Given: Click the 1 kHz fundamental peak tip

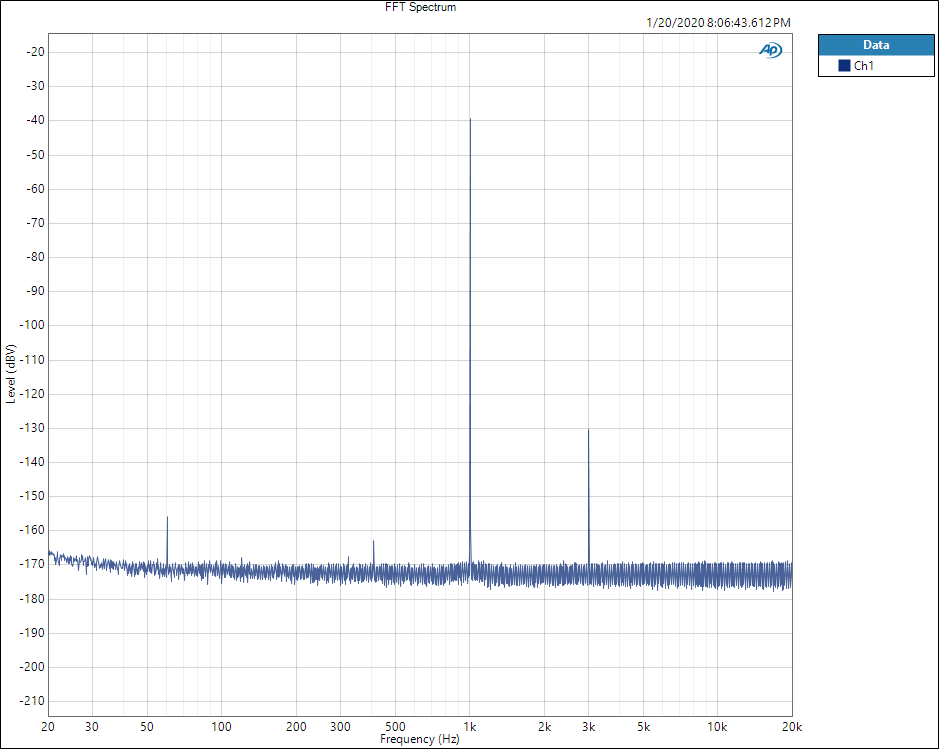Looking at the screenshot, I should tap(471, 119).
